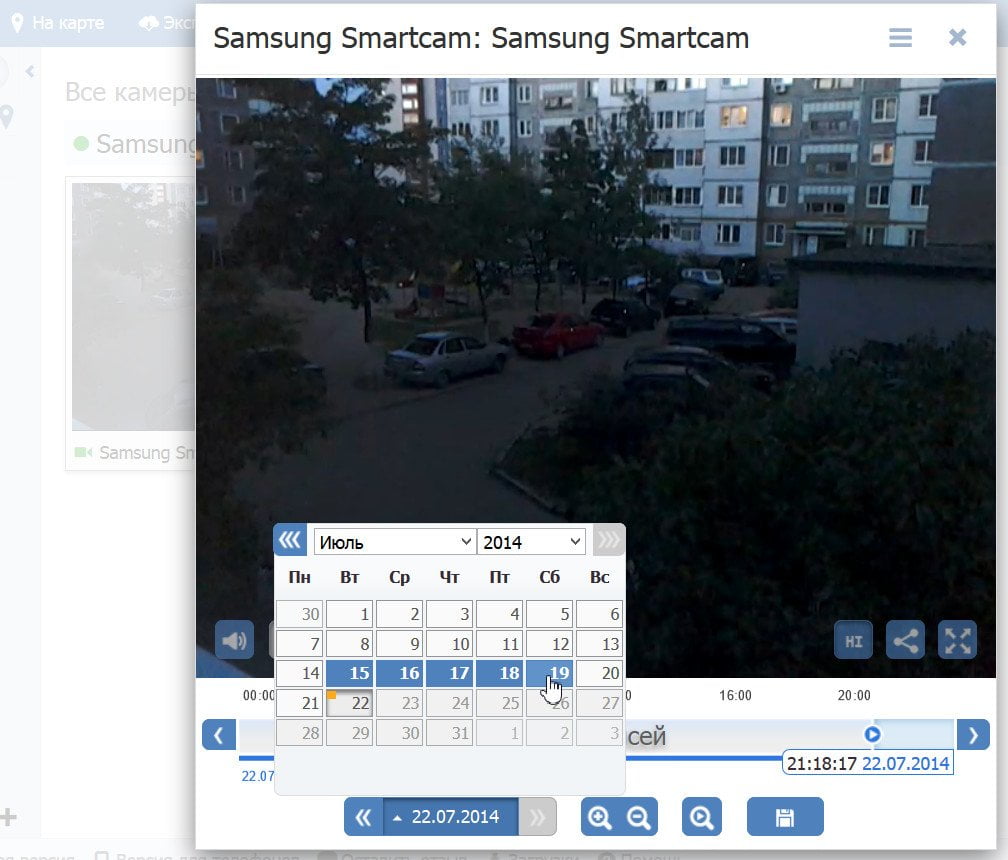Zoom in the timeline
1008x860 pixels.
[x=600, y=817]
